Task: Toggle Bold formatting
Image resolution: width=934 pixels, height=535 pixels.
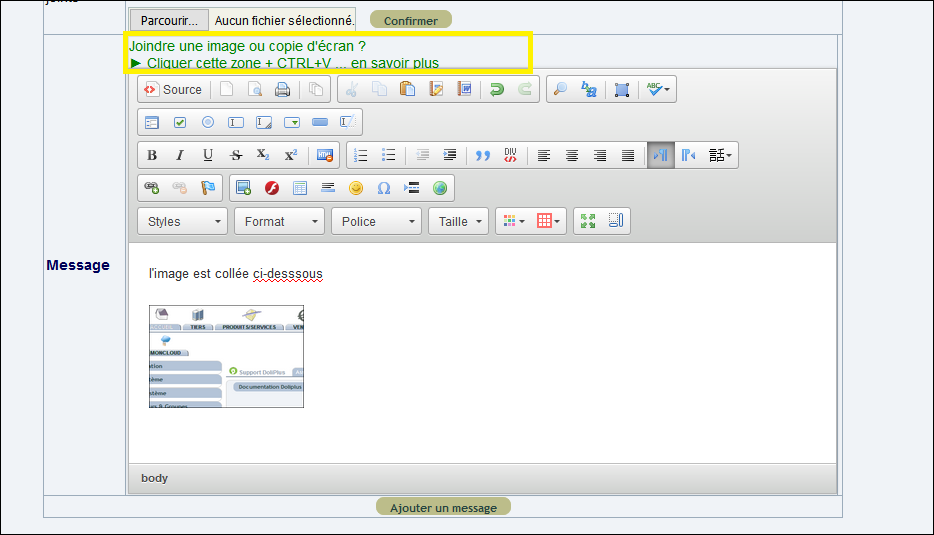Action: coord(152,155)
